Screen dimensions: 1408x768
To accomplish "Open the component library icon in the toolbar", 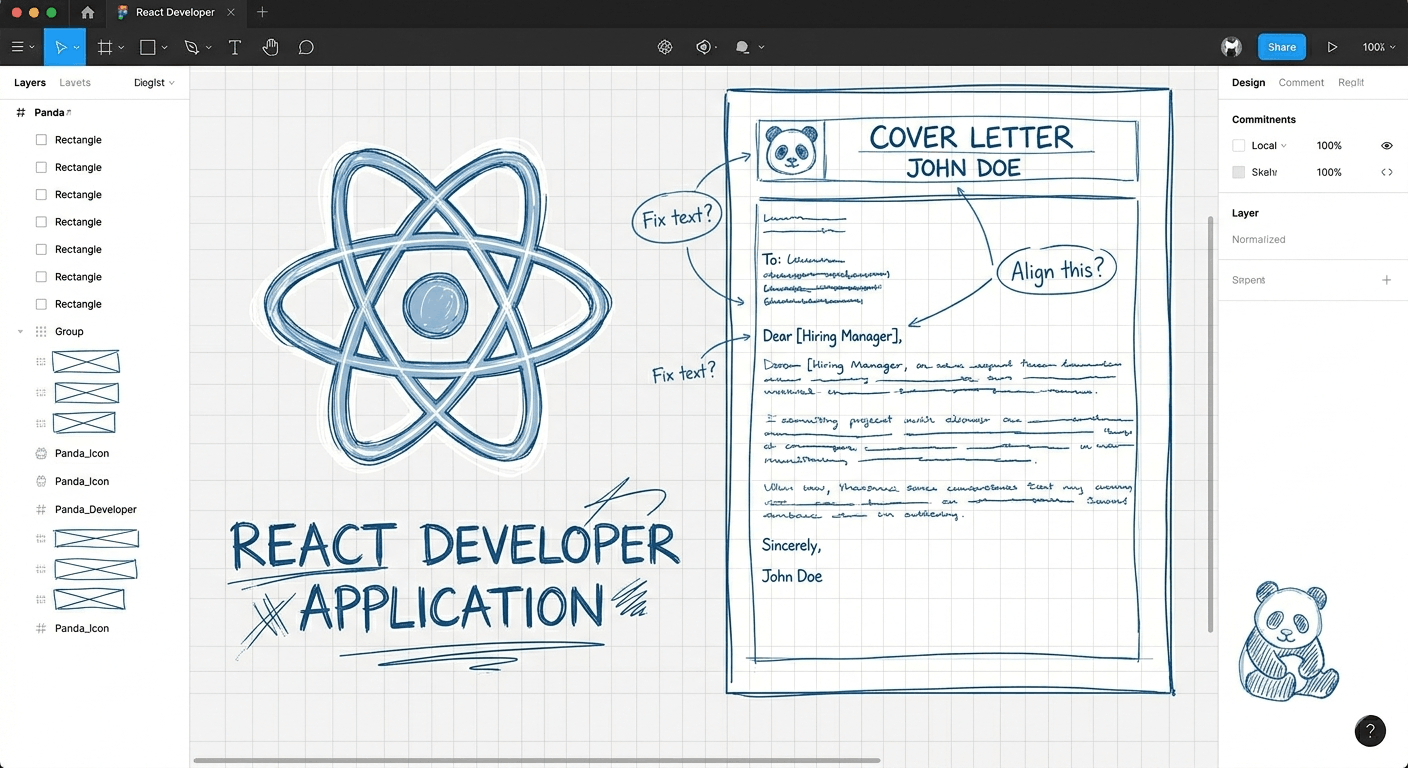I will pos(665,46).
